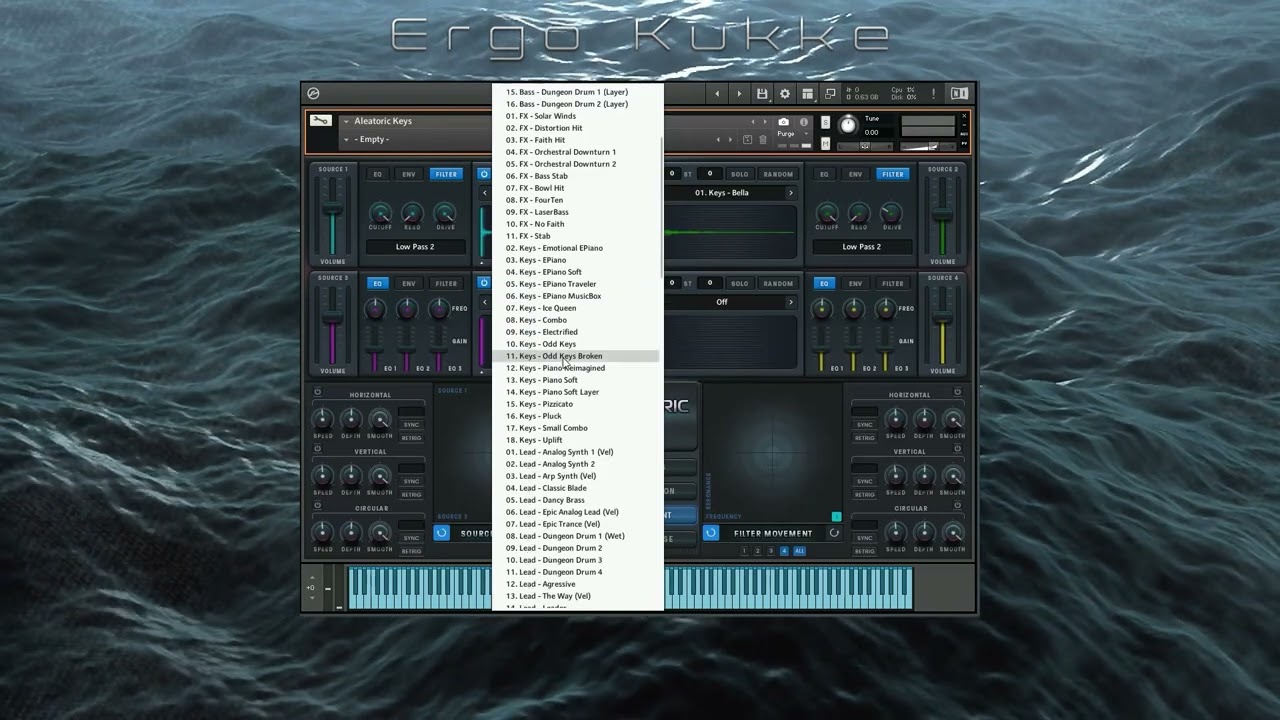Image resolution: width=1280 pixels, height=720 pixels.
Task: Switch Source 4 to ENV tab
Action: [856, 283]
